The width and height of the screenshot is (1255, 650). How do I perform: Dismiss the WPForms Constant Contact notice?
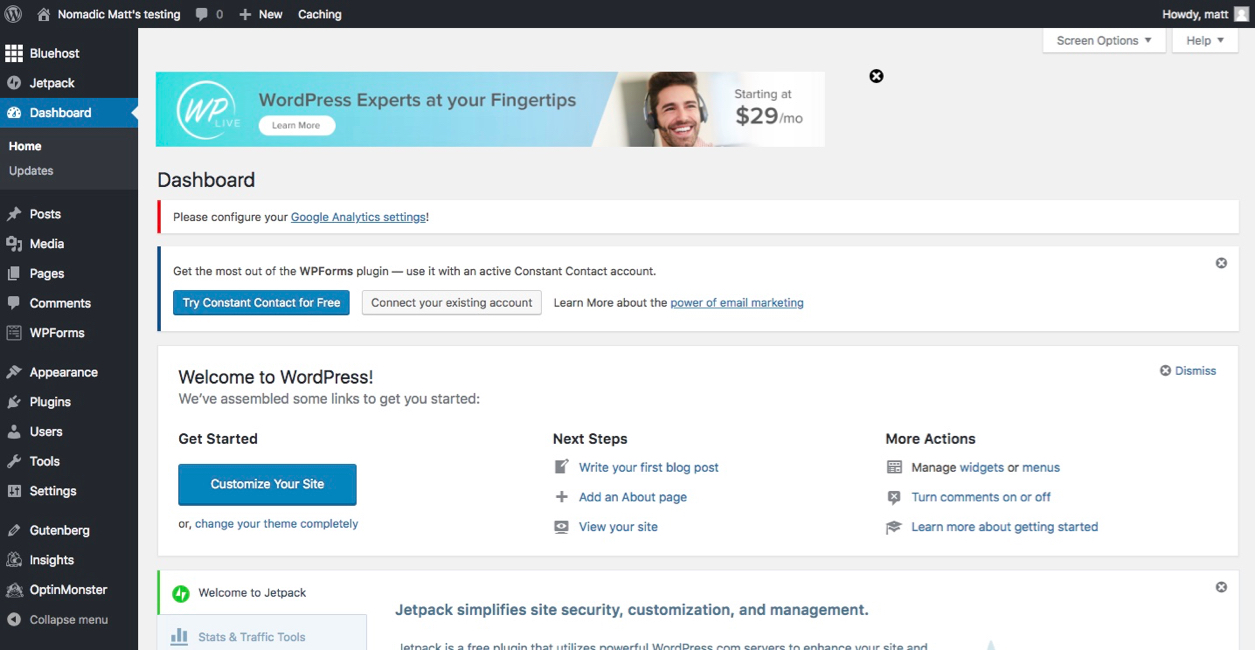[x=1221, y=263]
